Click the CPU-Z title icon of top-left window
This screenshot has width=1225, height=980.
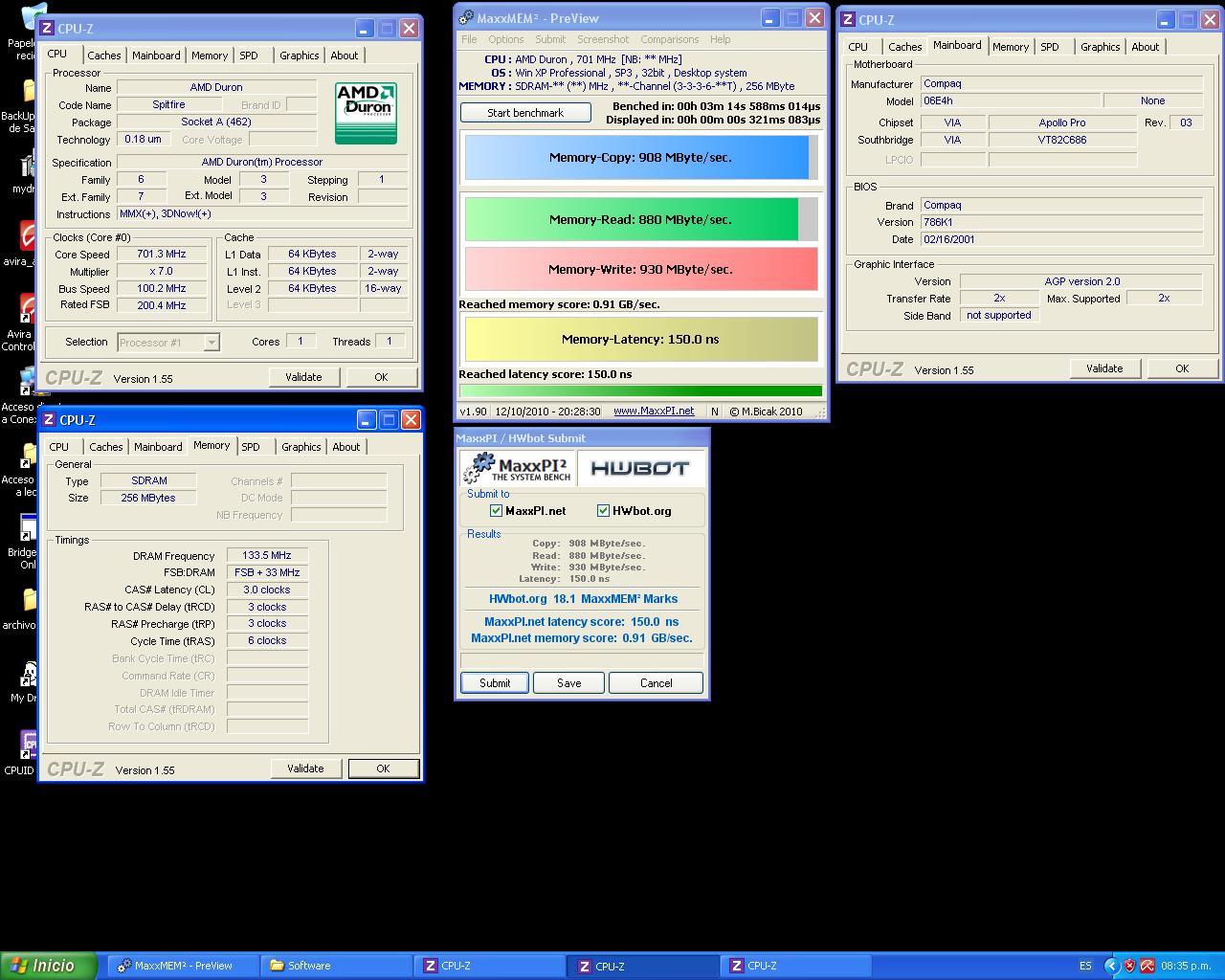[x=46, y=28]
